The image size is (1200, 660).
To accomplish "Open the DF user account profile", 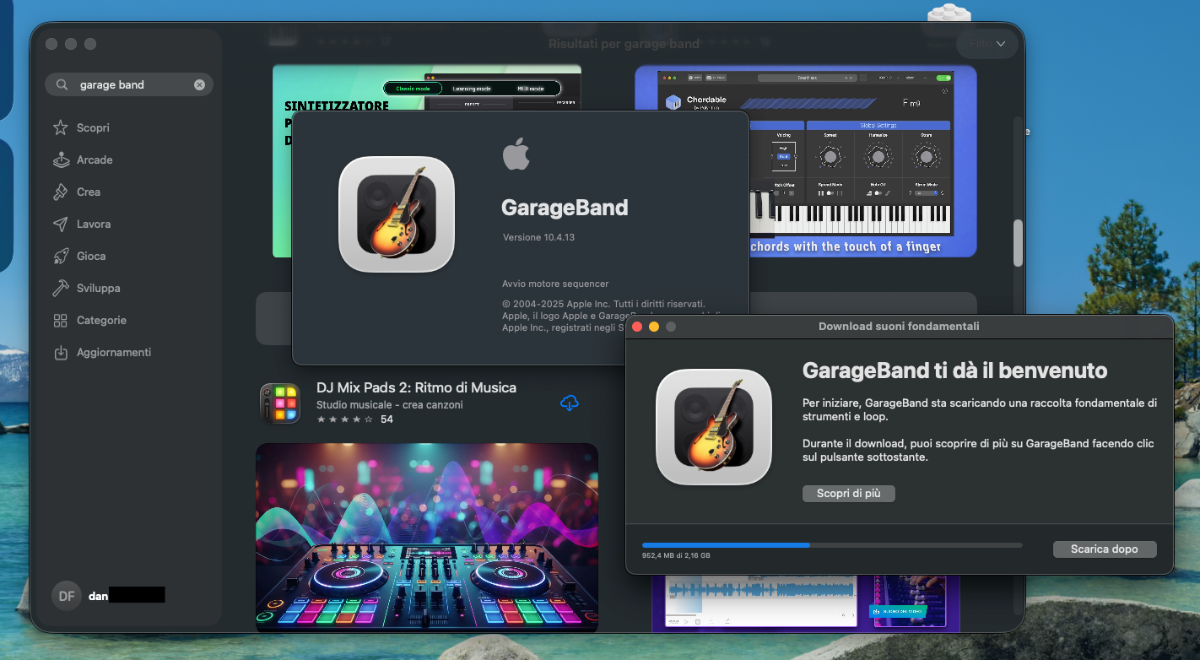I will (x=66, y=595).
